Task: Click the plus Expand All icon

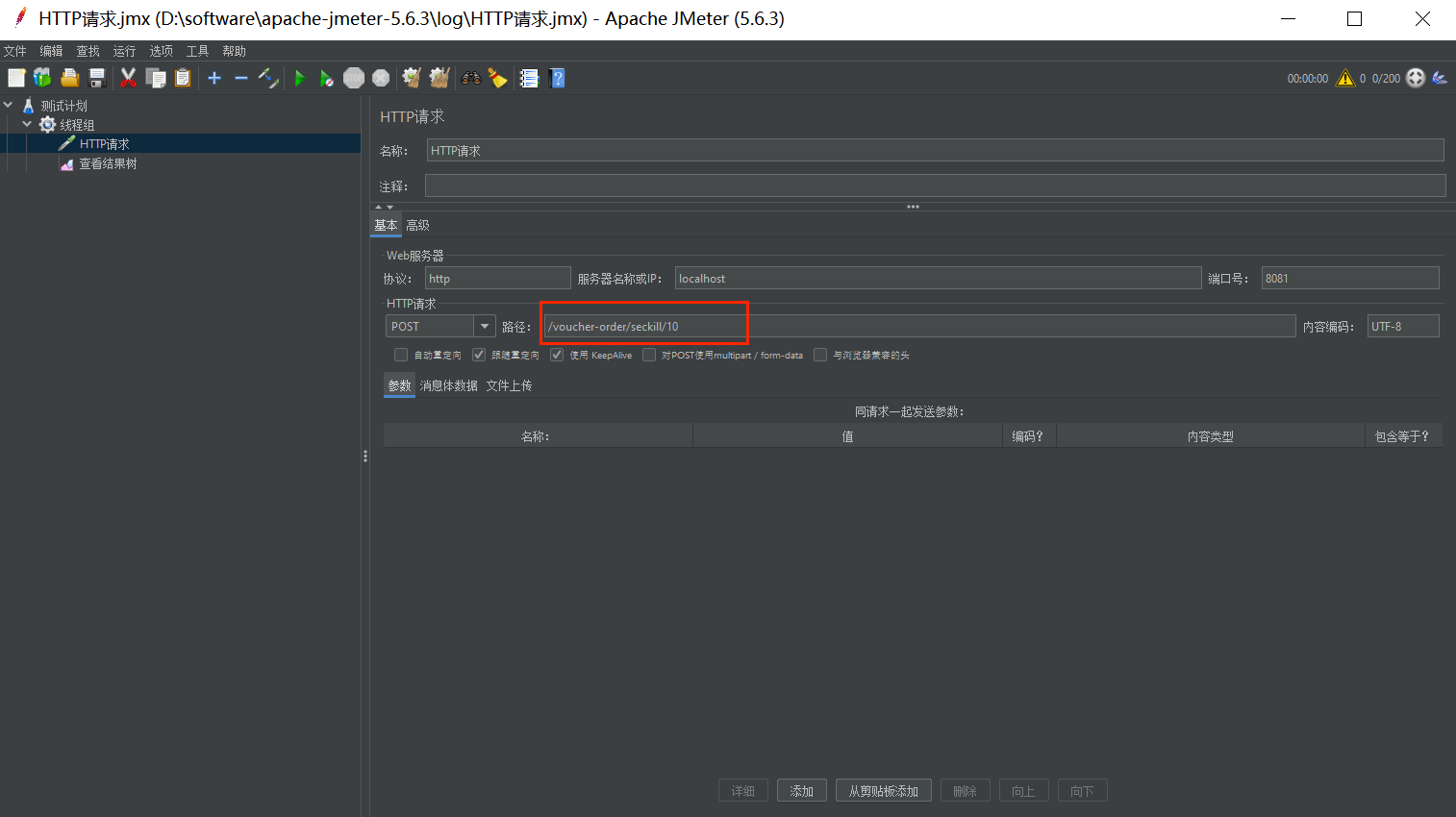Action: 214,78
